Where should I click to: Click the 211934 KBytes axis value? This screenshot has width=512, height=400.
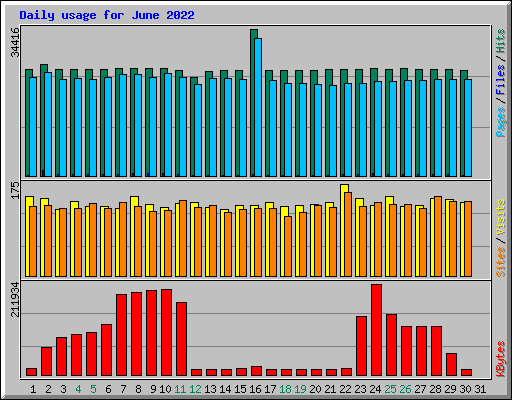click(15, 299)
